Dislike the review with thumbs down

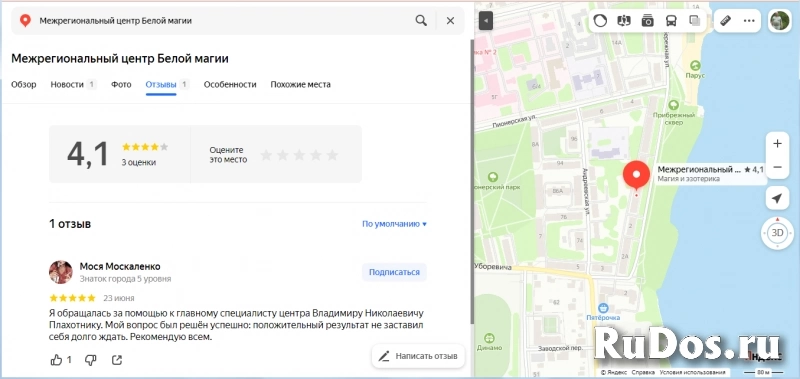[x=90, y=360]
